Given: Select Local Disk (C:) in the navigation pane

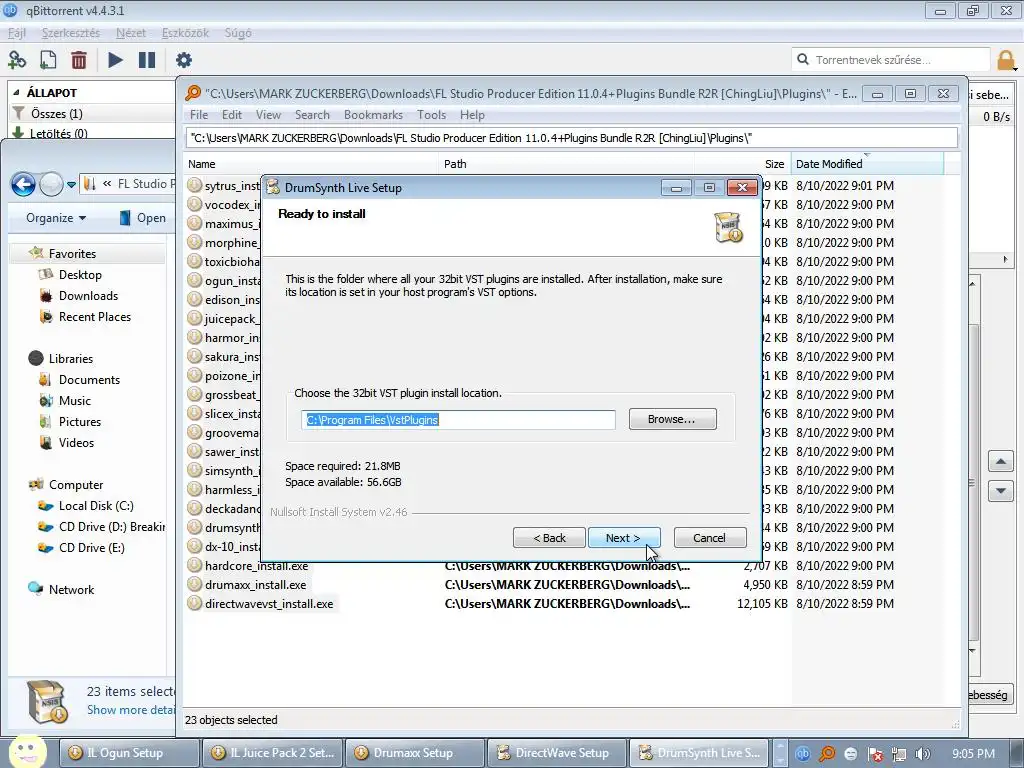Looking at the screenshot, I should click(x=95, y=505).
